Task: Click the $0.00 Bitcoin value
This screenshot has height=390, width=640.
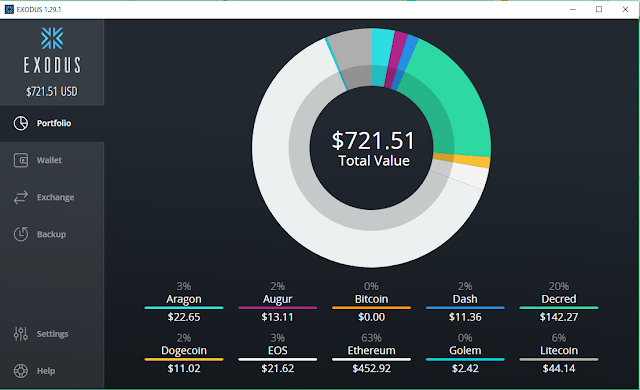Action: click(x=371, y=317)
